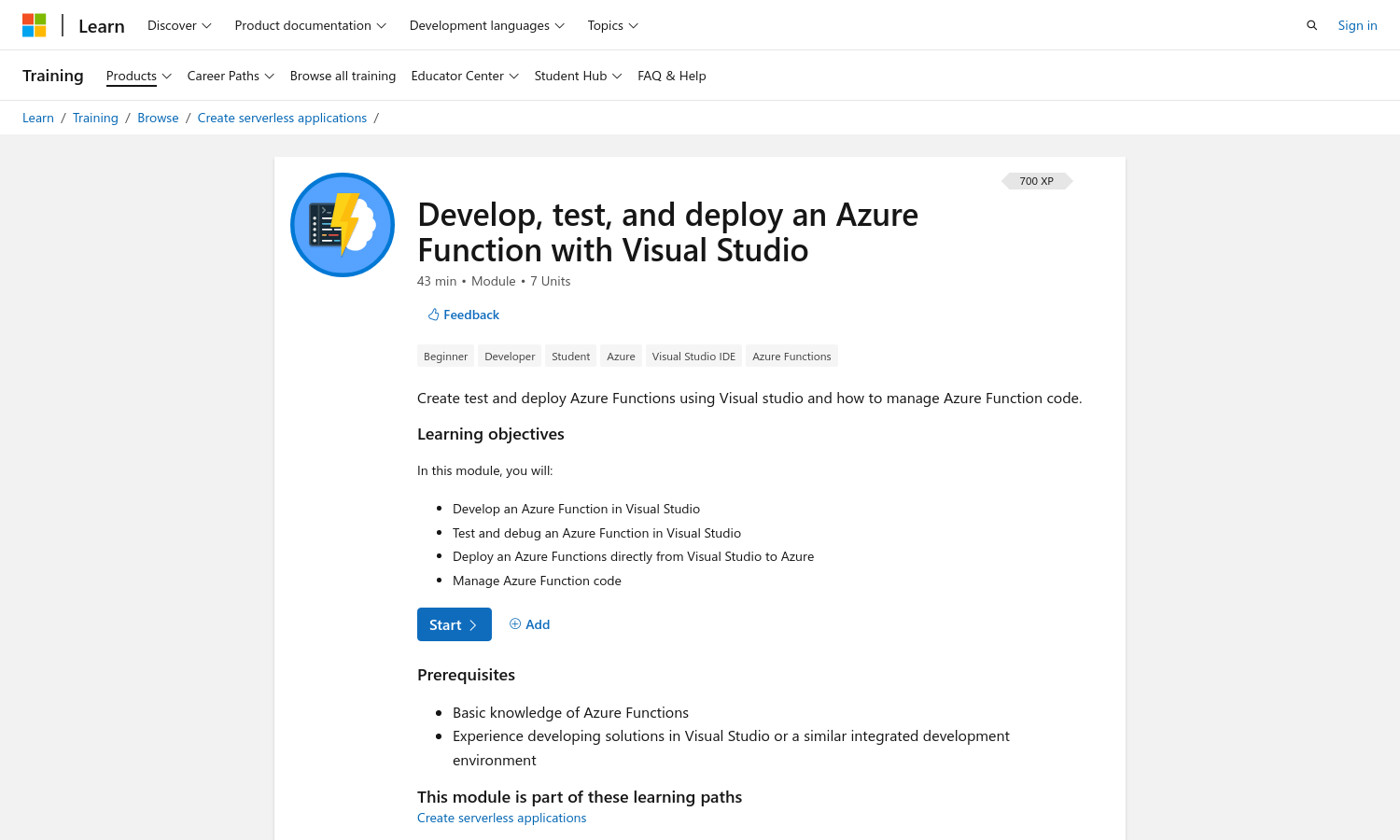Open Create serverless applications learning path link
Image resolution: width=1400 pixels, height=840 pixels.
click(x=501, y=818)
